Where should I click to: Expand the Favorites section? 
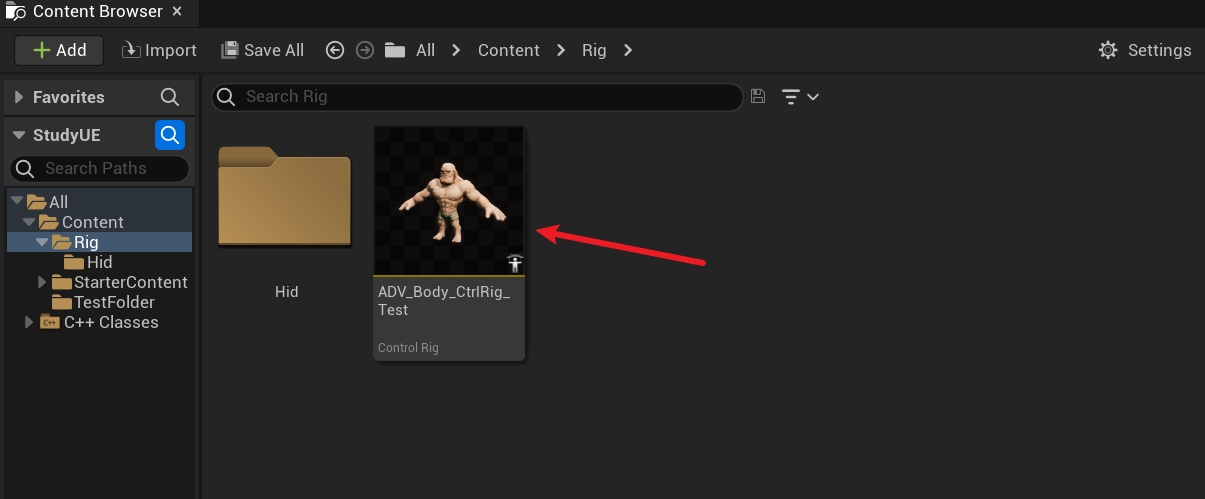click(19, 97)
